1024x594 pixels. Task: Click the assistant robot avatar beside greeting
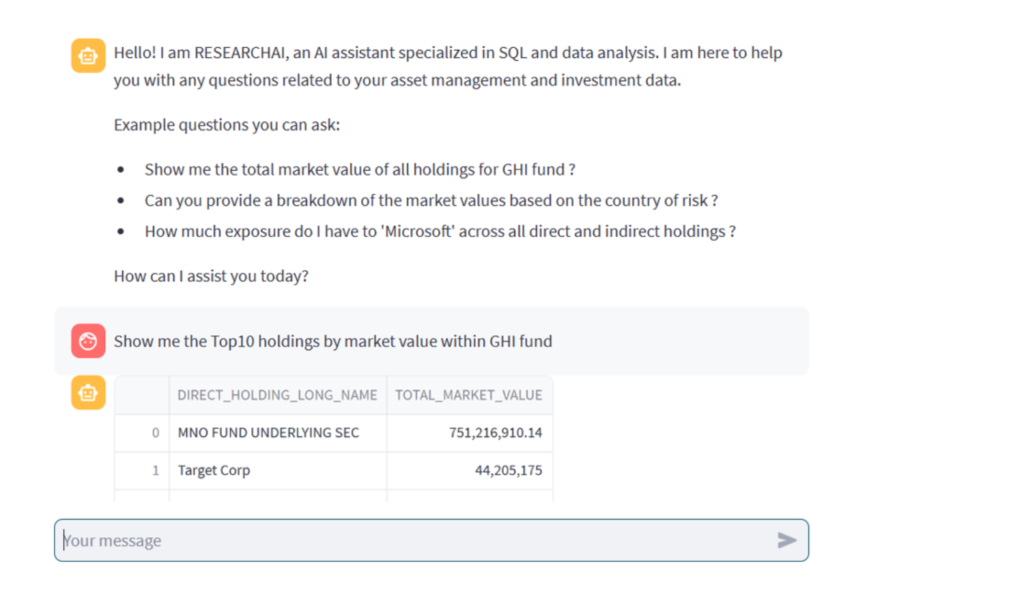point(88,55)
